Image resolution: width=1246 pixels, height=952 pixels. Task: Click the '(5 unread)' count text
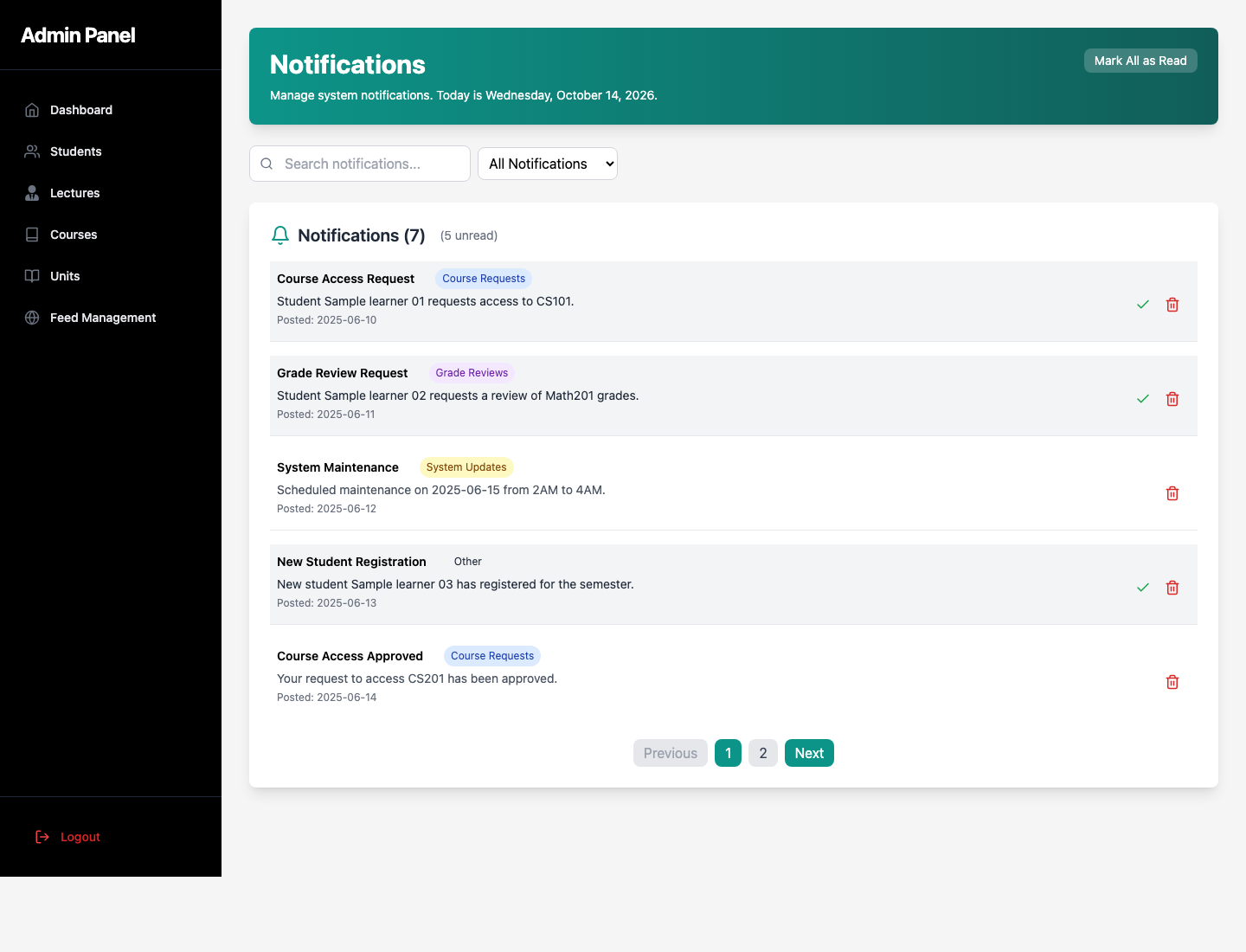[x=469, y=235]
